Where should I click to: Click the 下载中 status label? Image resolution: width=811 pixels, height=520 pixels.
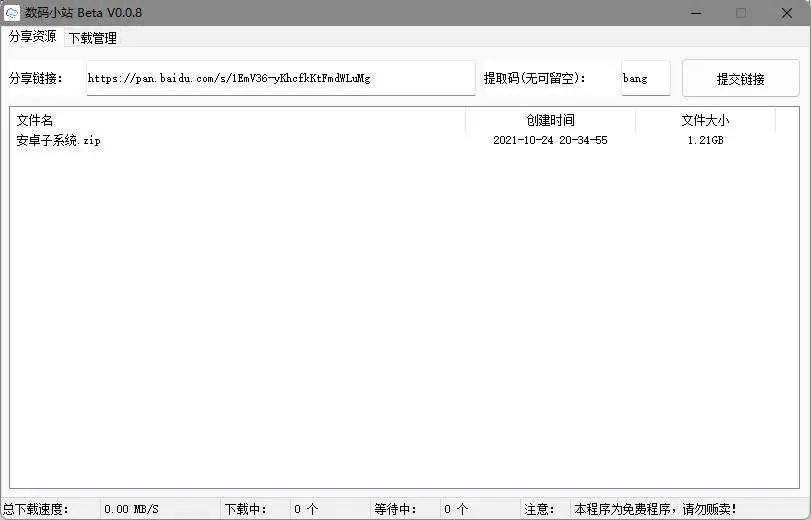246,509
